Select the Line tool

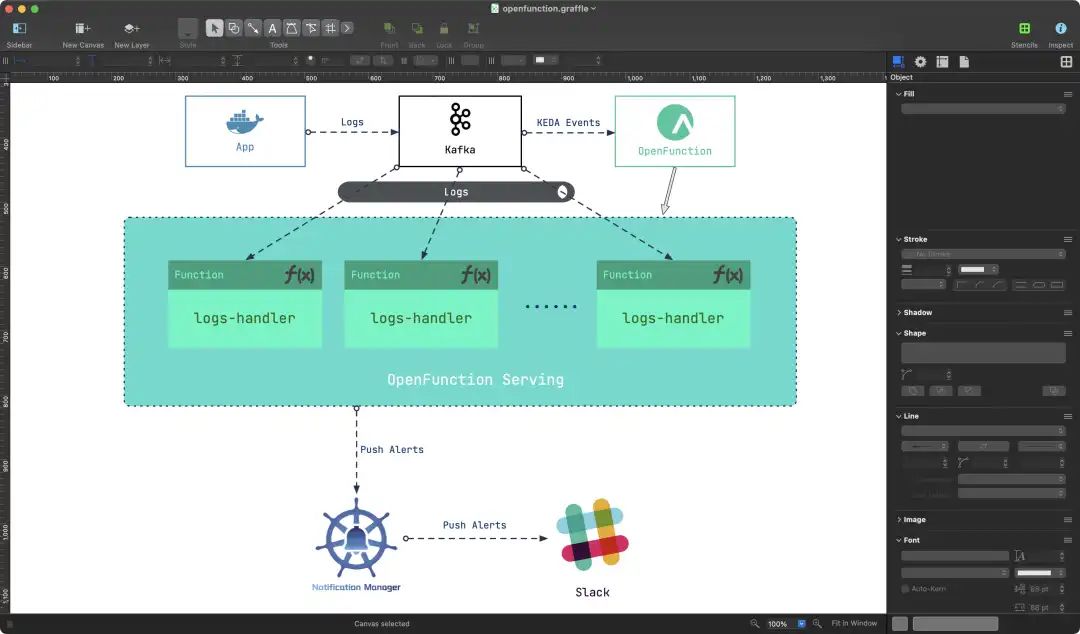click(253, 28)
